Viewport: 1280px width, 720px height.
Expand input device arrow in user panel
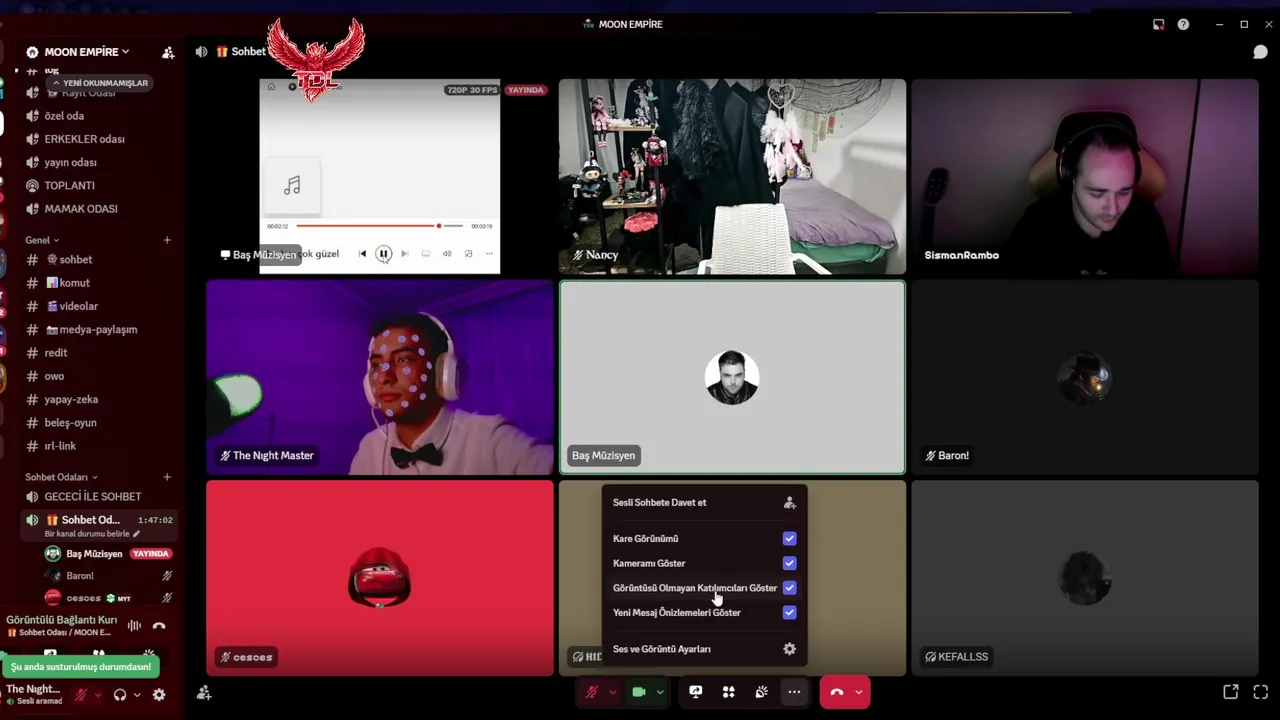(97, 695)
